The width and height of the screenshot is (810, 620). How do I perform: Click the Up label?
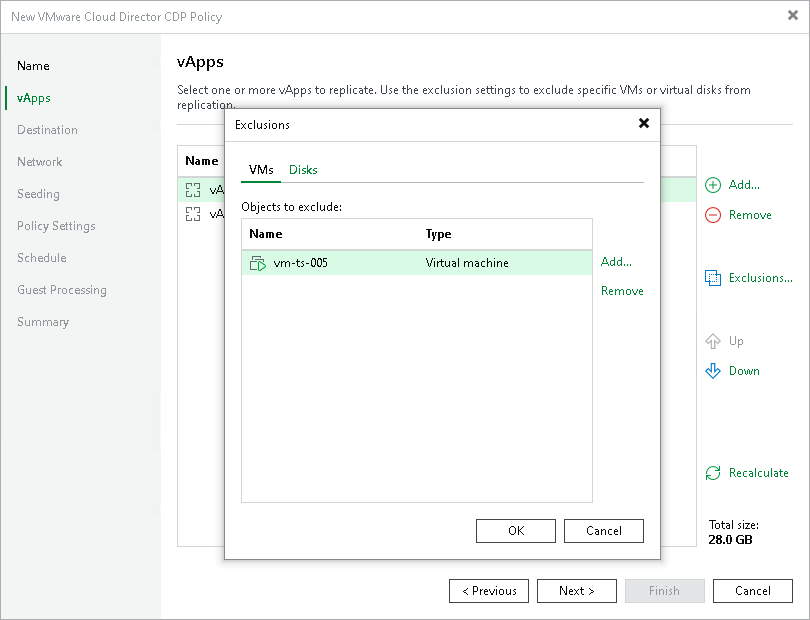click(x=736, y=341)
